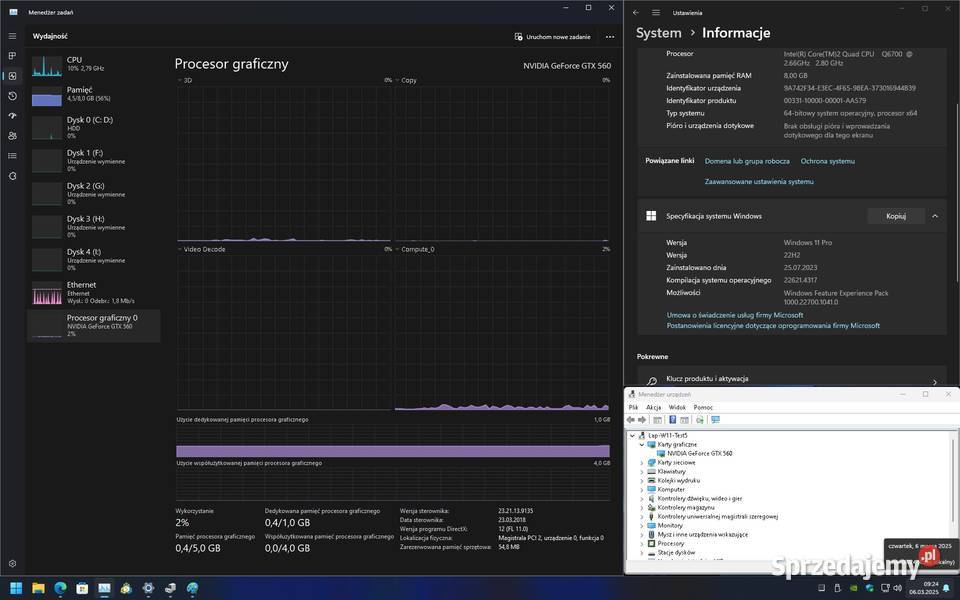Open Startup apps icon in Task Manager sidebar
This screenshot has height=600, width=960.
[12, 116]
